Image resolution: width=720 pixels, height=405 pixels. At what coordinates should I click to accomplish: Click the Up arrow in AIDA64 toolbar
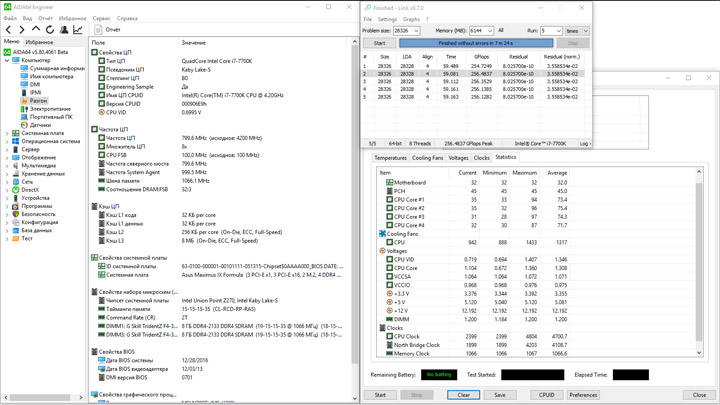tap(37, 29)
